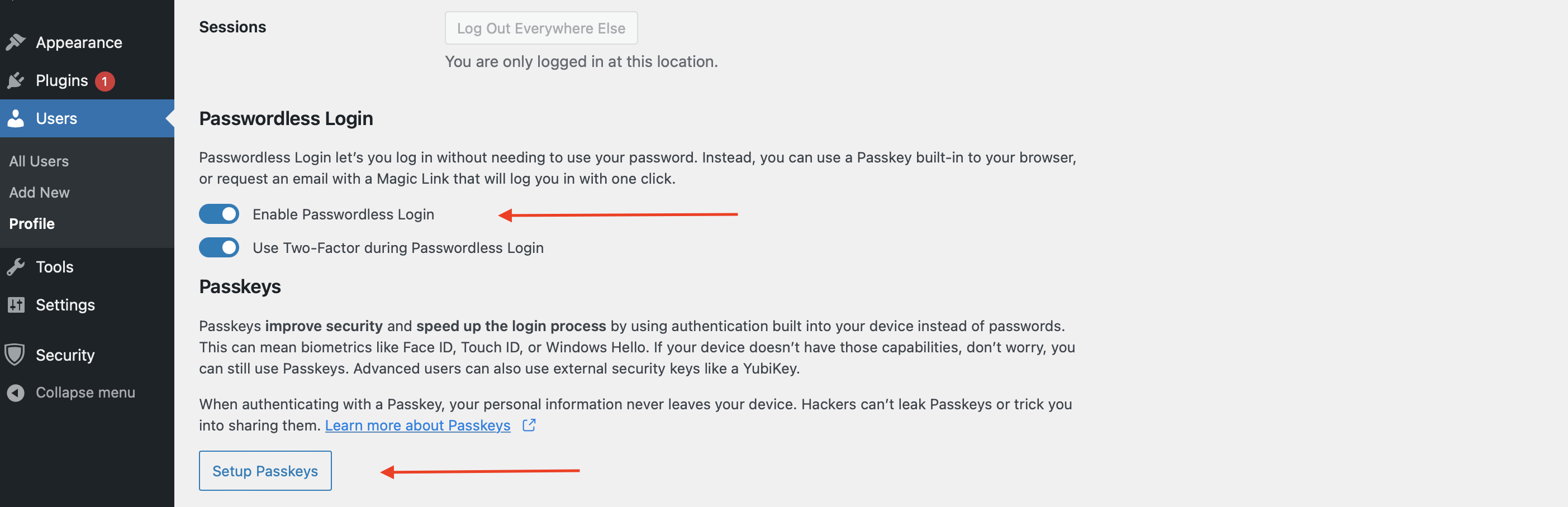The height and width of the screenshot is (507, 1568).
Task: Click the external link icon beside Learn more
Action: 529,425
